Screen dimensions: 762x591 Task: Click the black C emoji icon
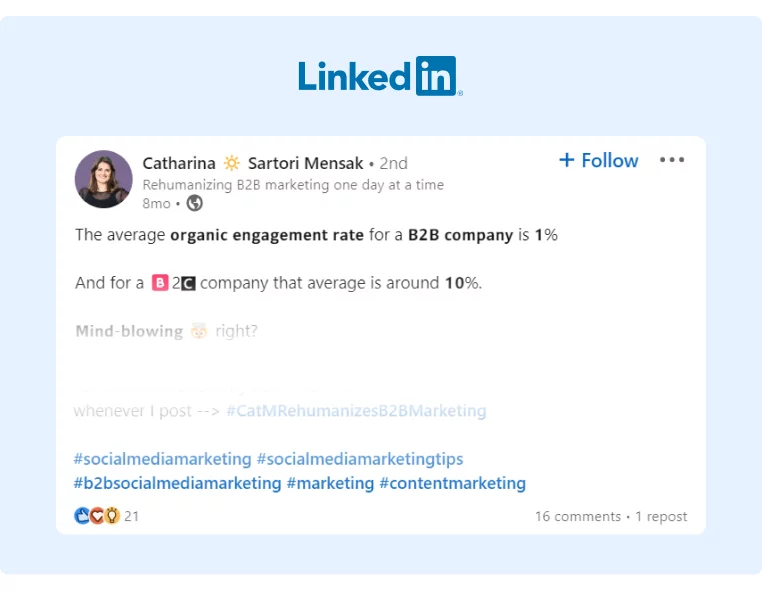[x=188, y=283]
